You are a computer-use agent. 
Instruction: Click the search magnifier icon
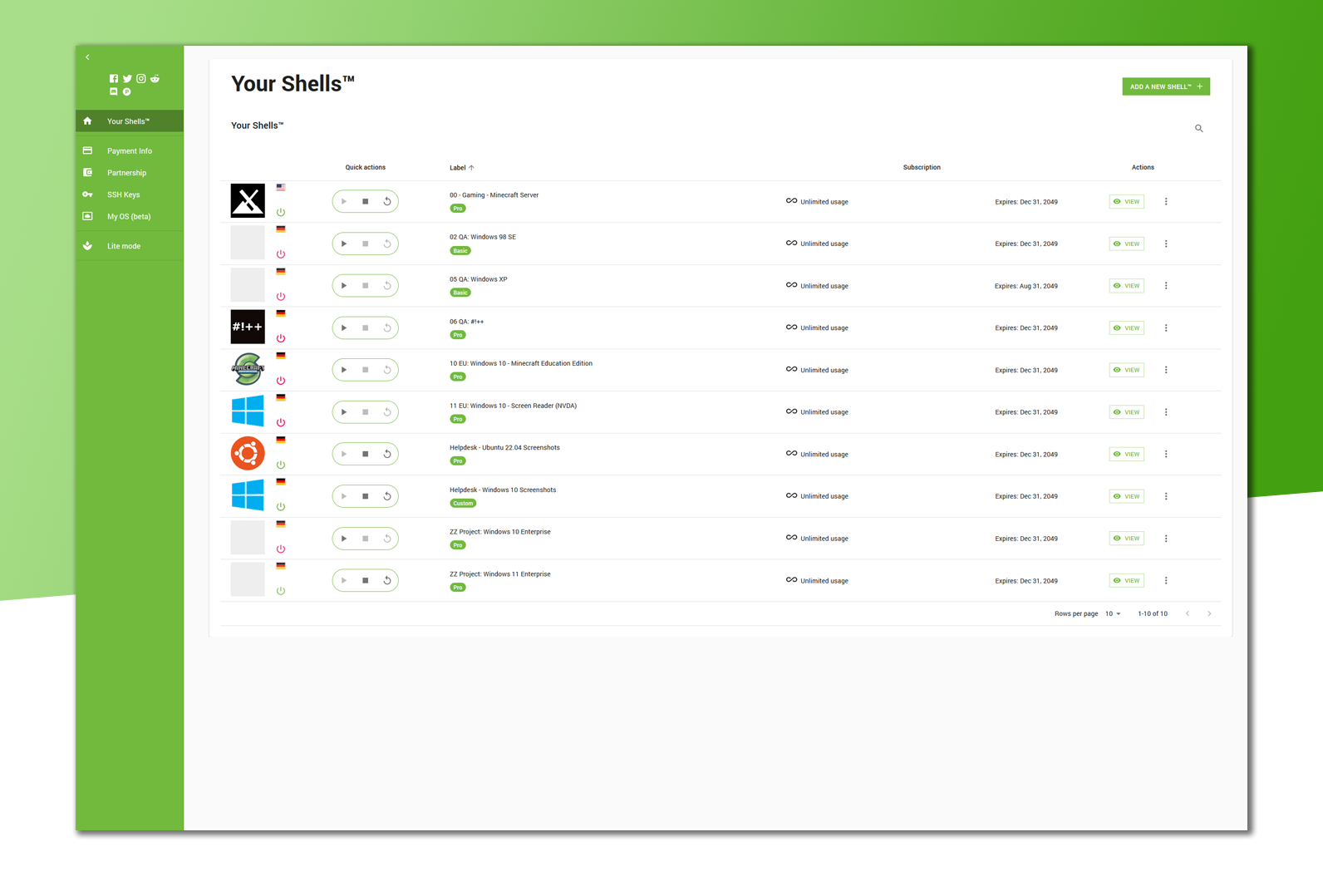pos(1198,129)
